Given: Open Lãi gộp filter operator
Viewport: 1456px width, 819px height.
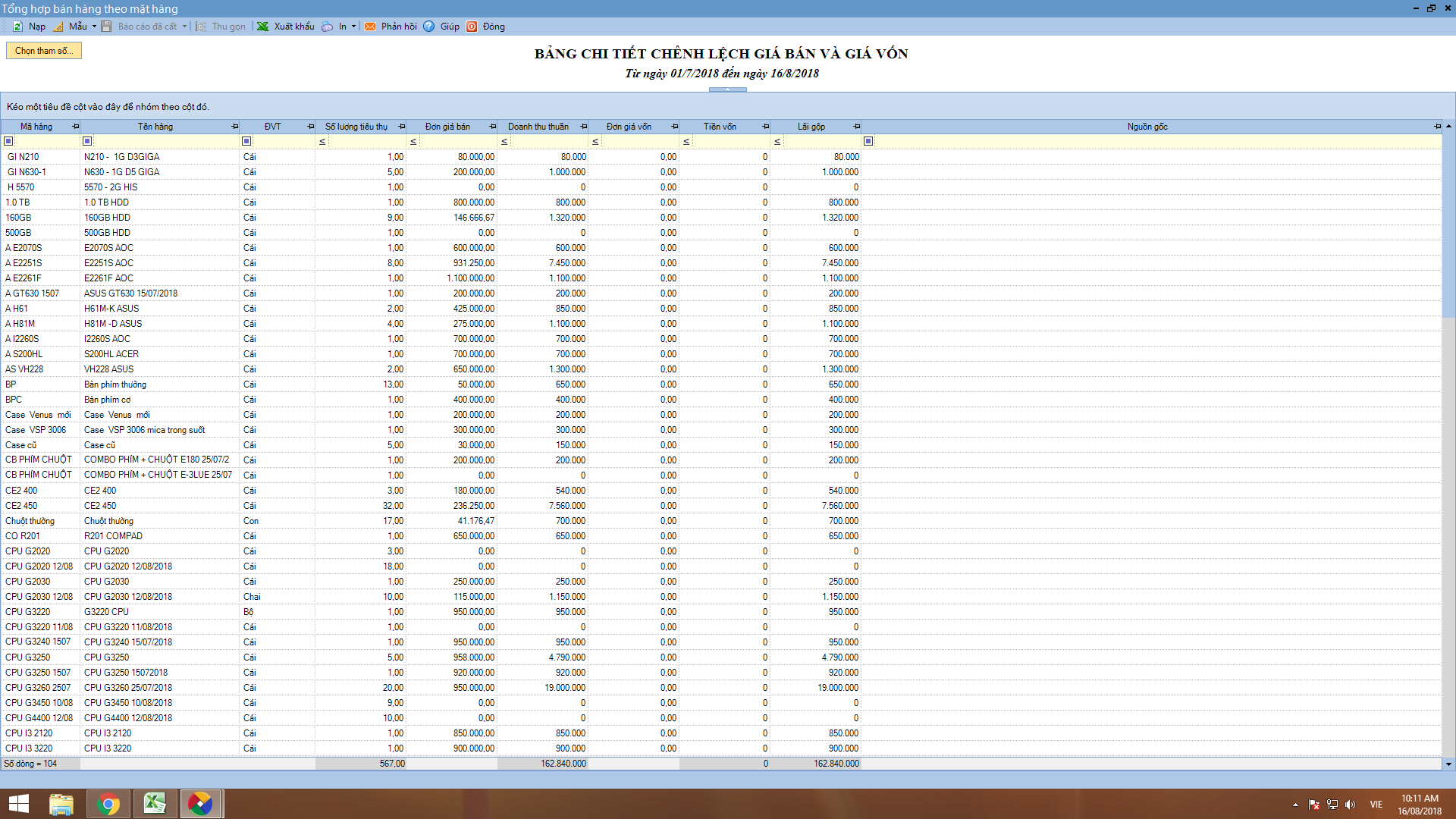Looking at the screenshot, I should tap(777, 142).
